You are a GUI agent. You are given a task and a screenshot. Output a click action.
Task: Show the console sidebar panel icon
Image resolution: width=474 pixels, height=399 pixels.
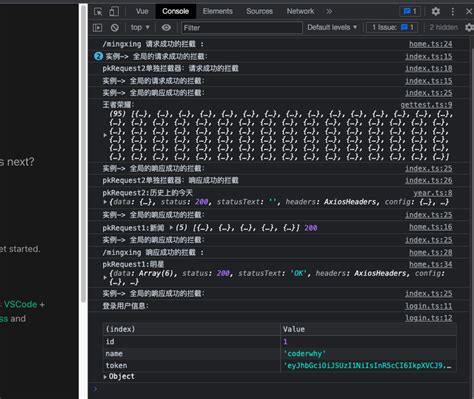[97, 28]
